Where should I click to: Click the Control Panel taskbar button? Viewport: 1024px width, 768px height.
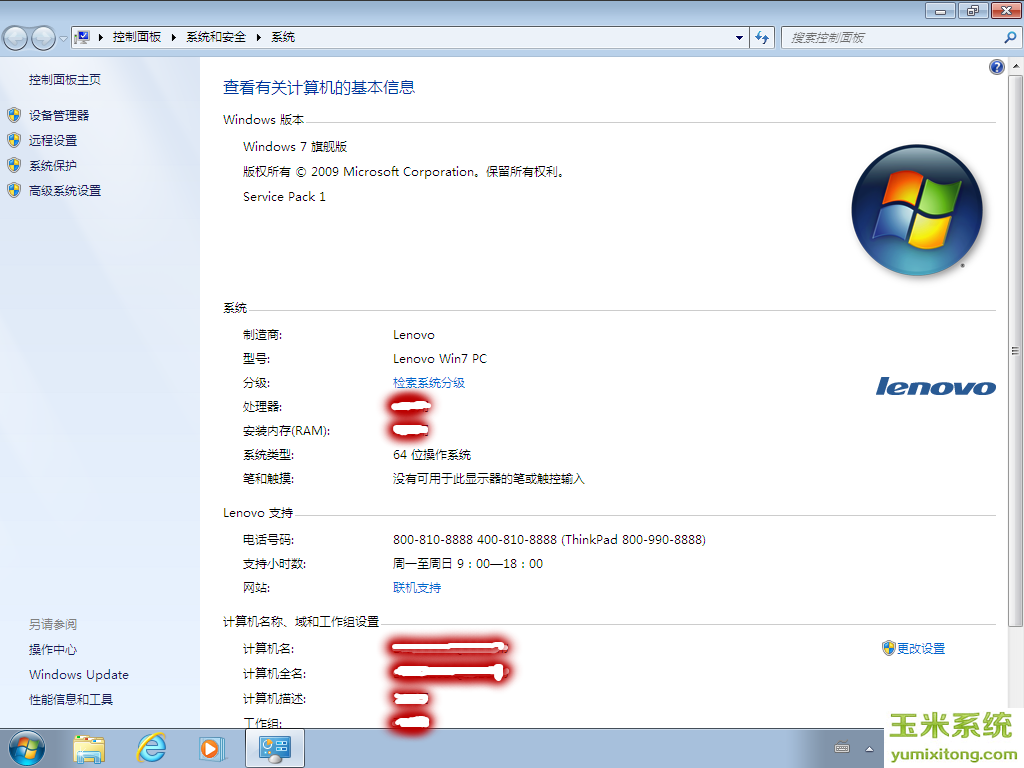click(275, 748)
